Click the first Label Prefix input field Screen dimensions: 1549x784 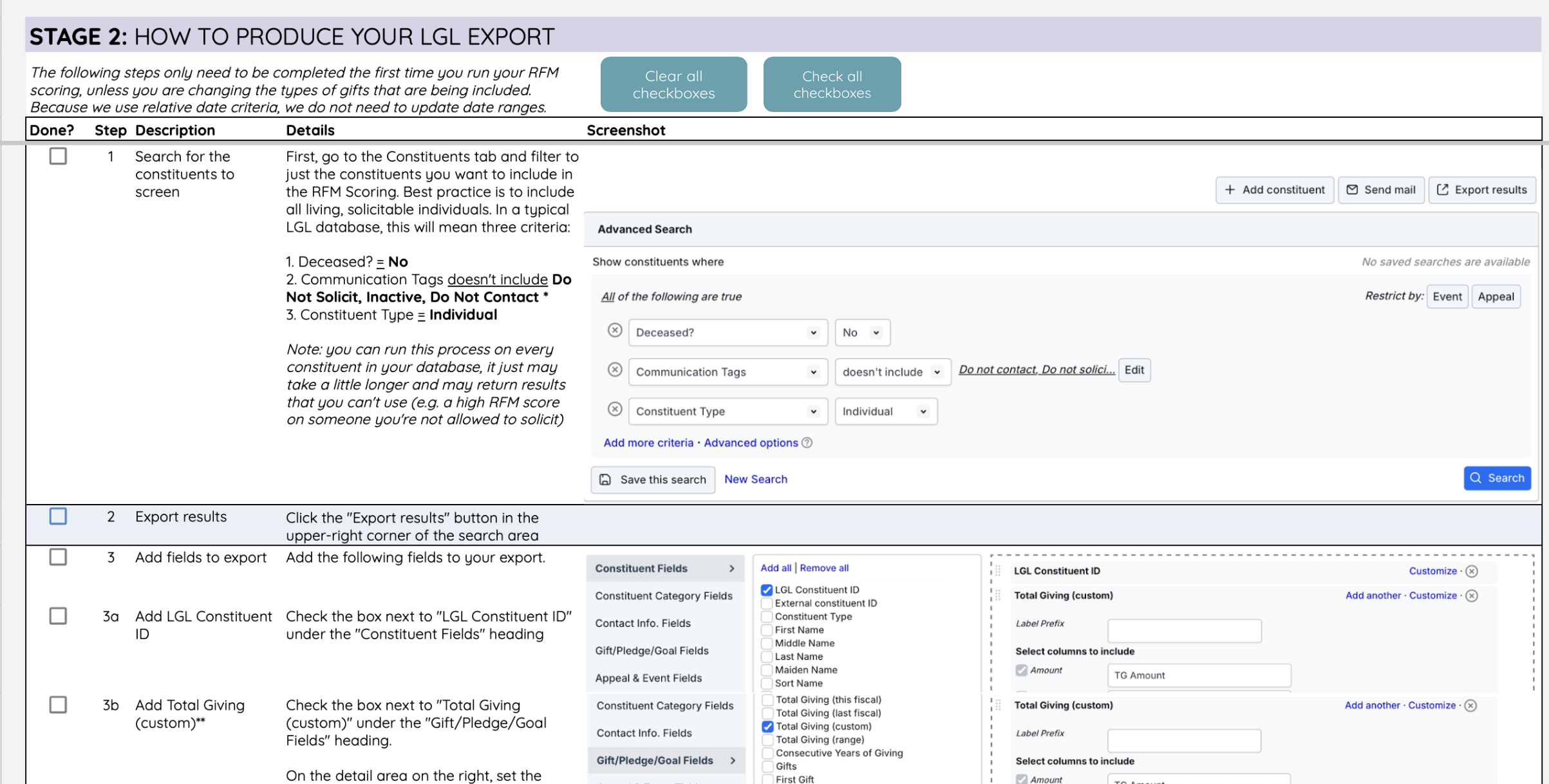pyautogui.click(x=1183, y=630)
